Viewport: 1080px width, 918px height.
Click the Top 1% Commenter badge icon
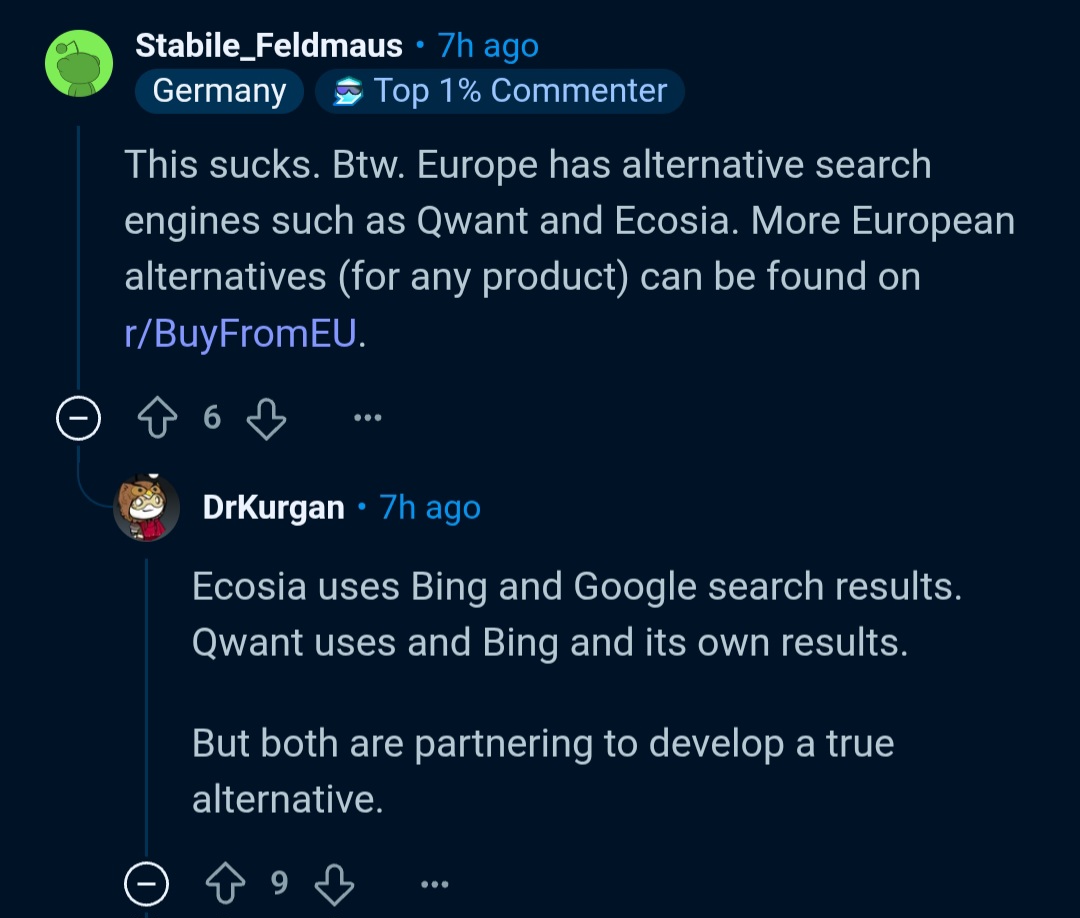pyautogui.click(x=348, y=92)
